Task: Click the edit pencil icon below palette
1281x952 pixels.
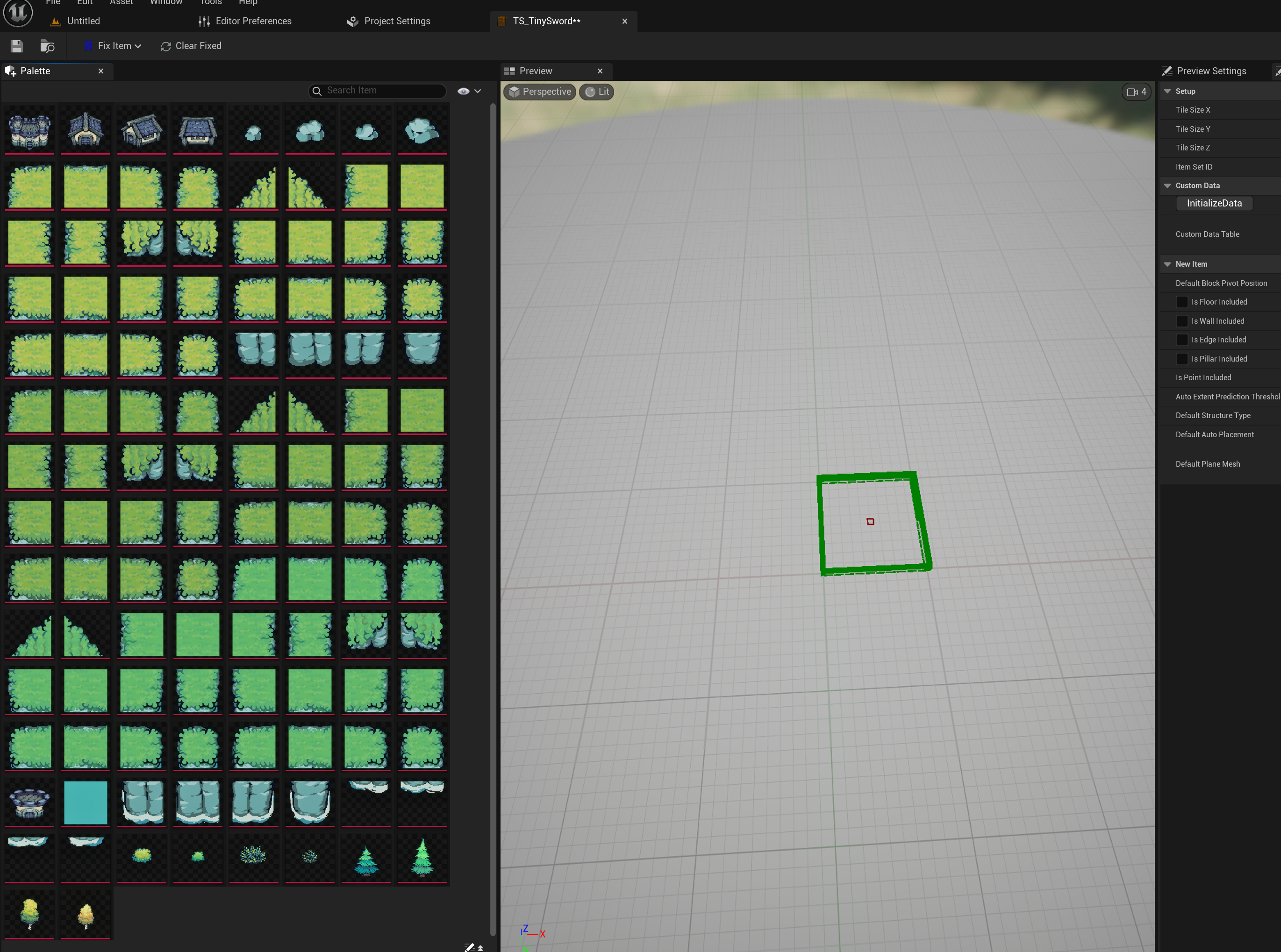Action: [469, 947]
